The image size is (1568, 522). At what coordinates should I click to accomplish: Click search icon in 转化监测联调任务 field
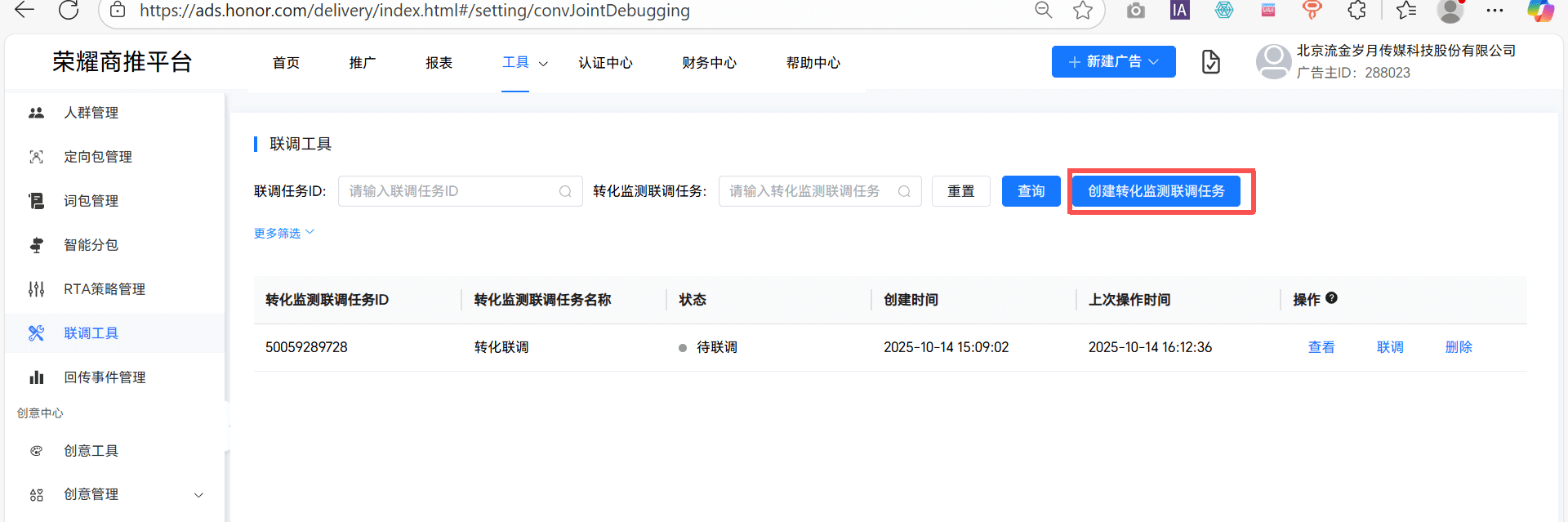pyautogui.click(x=904, y=191)
